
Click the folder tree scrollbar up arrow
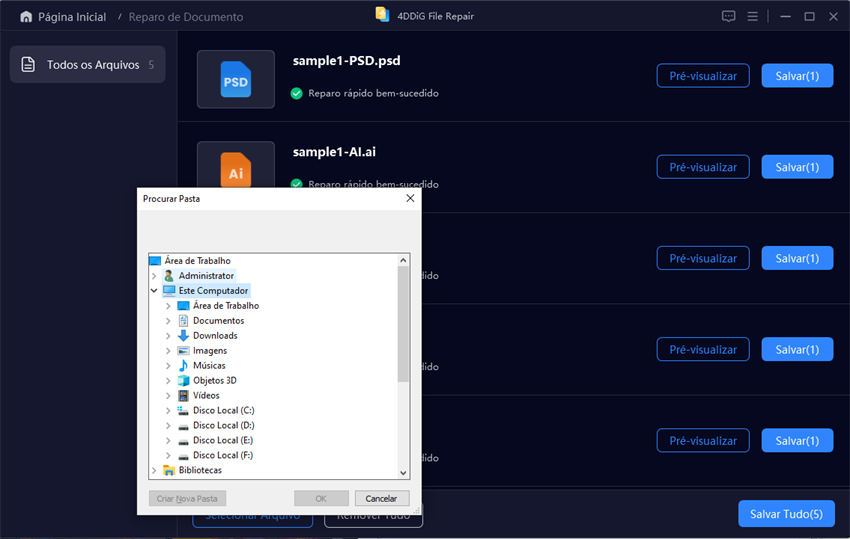coord(403,260)
